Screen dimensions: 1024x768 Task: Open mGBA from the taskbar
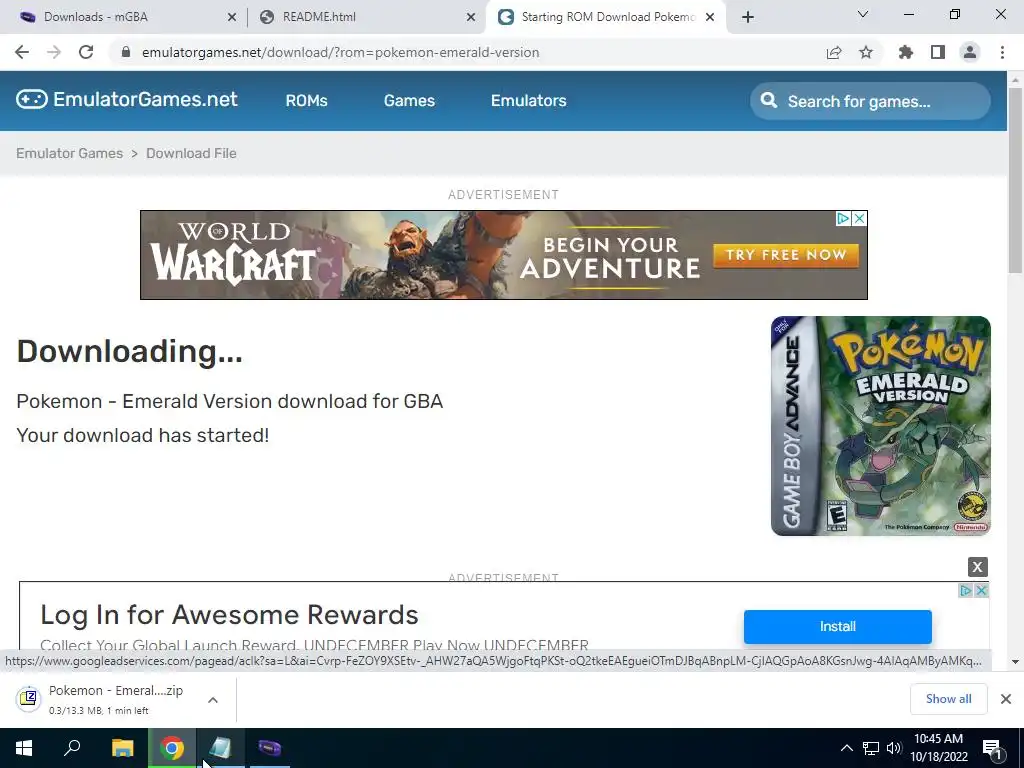tap(270, 748)
